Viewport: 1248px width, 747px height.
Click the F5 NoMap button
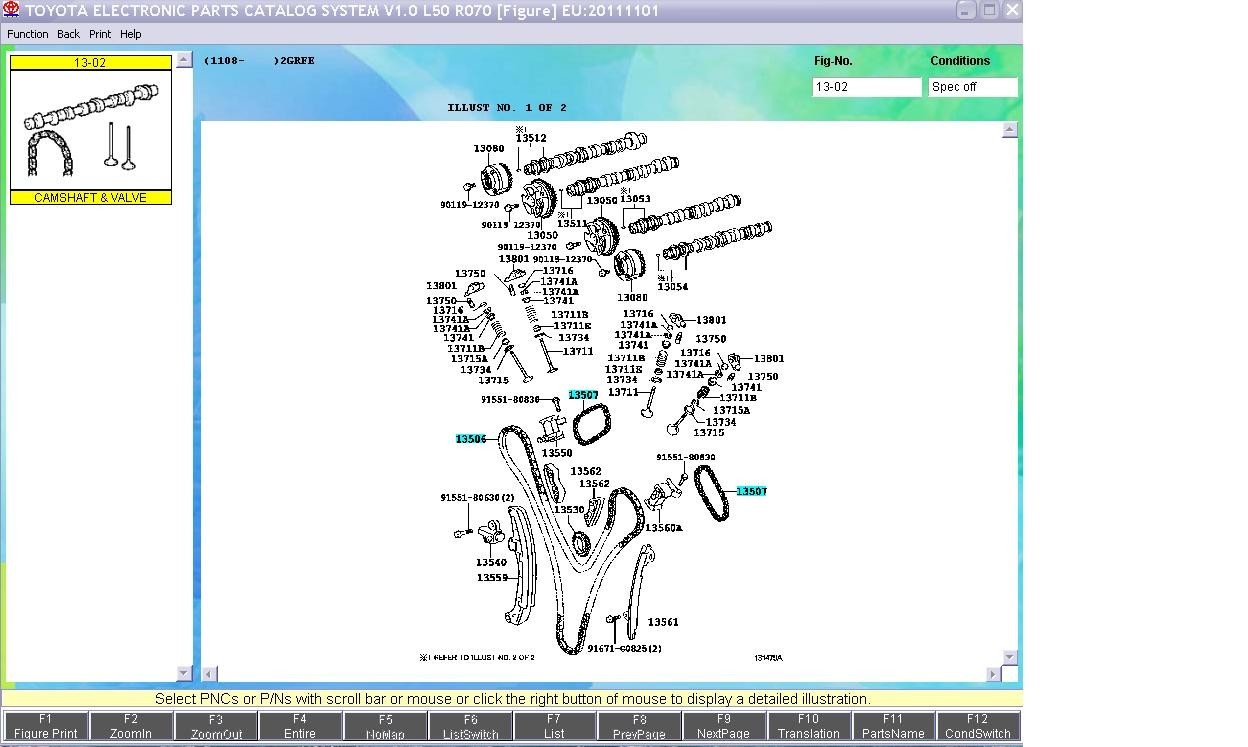pyautogui.click(x=385, y=726)
